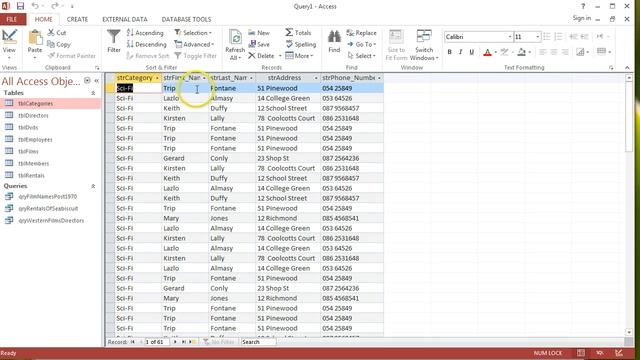Viewport: 640px width, 360px height.
Task: Click the font color red A button
Action: (x=487, y=52)
